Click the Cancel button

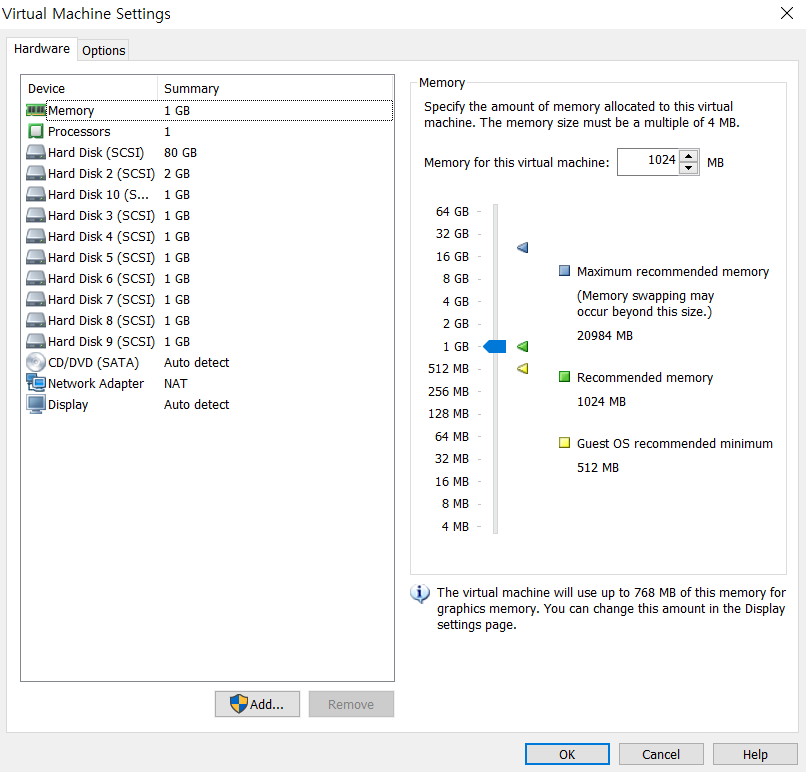click(661, 754)
